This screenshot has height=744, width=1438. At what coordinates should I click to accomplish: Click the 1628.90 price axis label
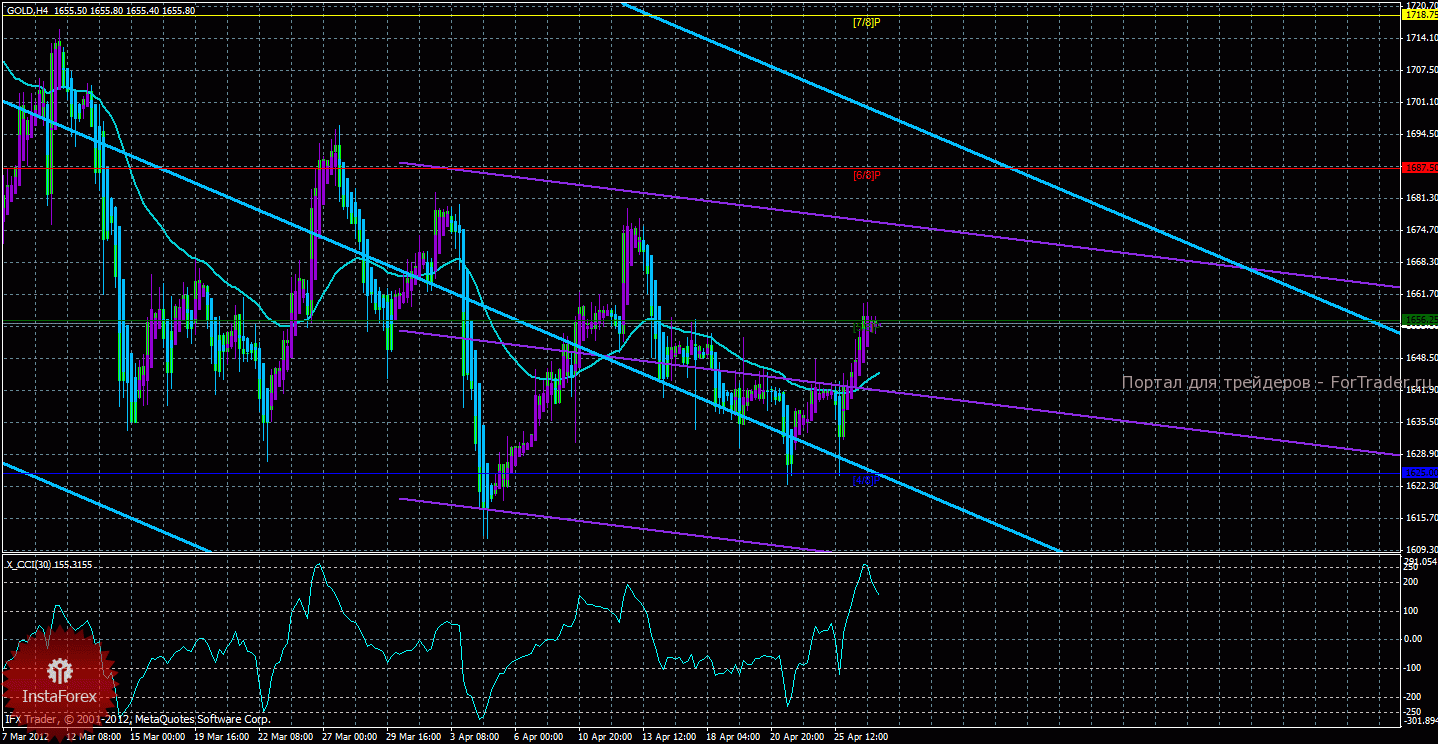click(1420, 454)
